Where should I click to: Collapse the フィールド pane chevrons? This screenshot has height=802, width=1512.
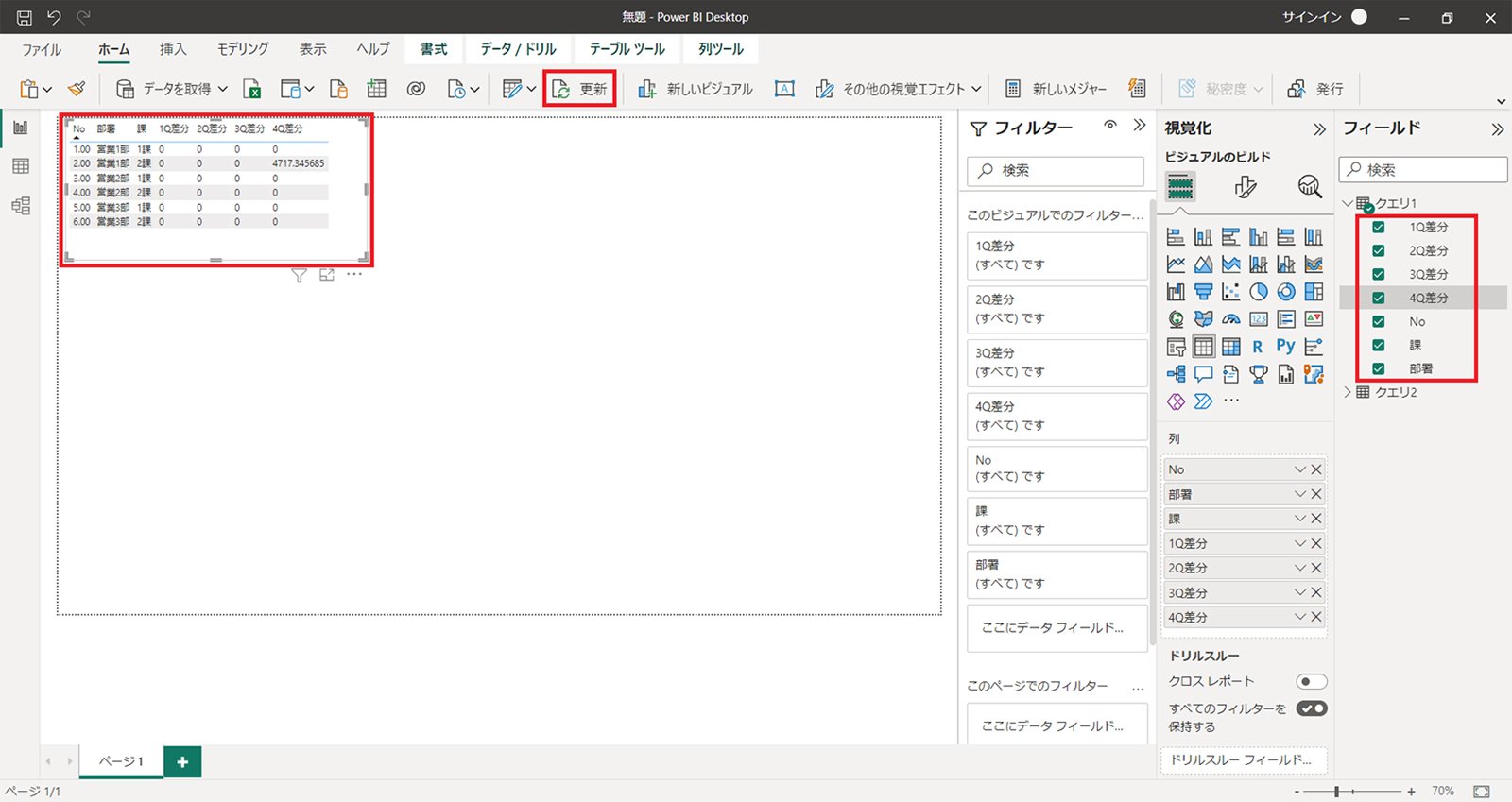point(1498,129)
